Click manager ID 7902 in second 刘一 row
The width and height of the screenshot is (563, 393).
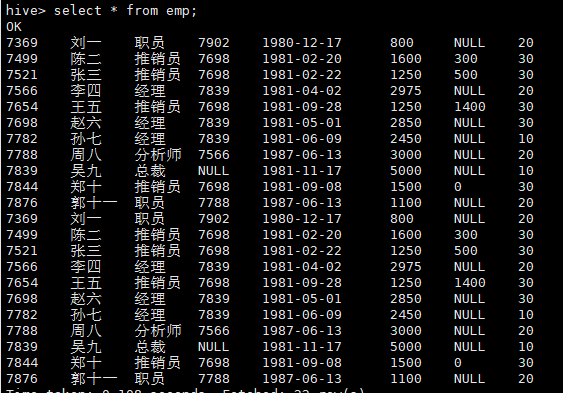point(214,219)
